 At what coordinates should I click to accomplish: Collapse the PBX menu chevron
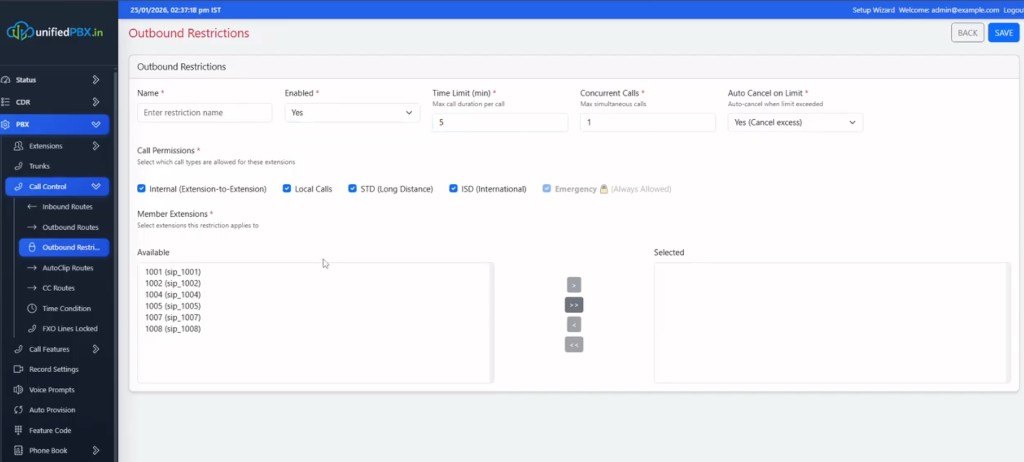(95, 124)
